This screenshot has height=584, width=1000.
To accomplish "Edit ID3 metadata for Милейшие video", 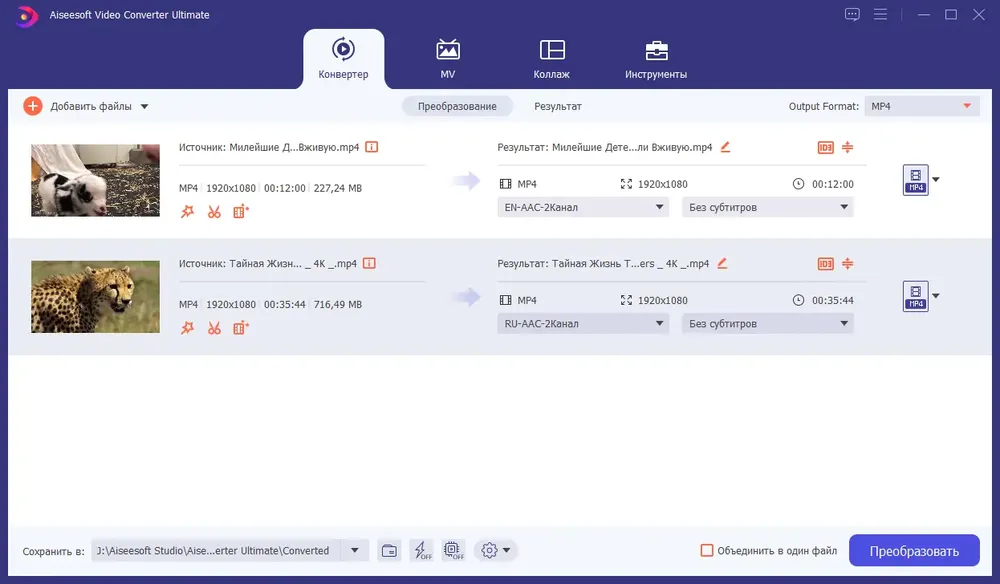I will [825, 147].
